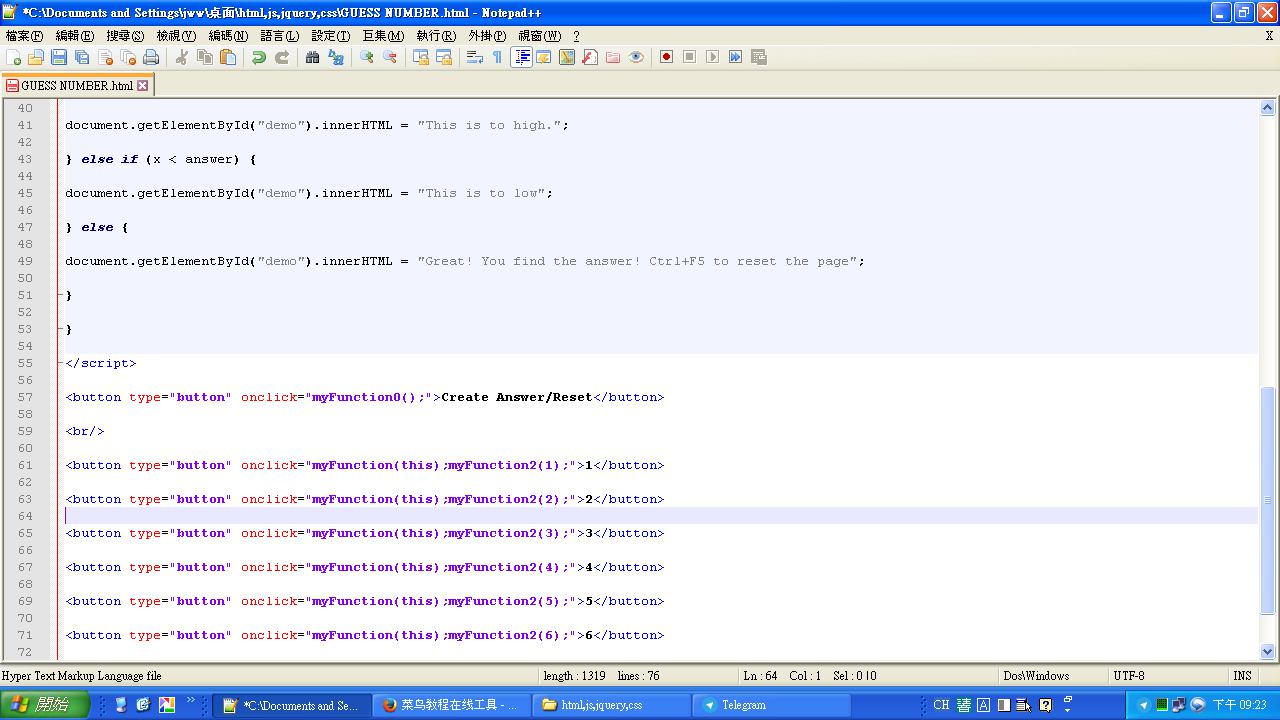
Task: Toggle show all characters pilcrow
Action: [x=498, y=57]
